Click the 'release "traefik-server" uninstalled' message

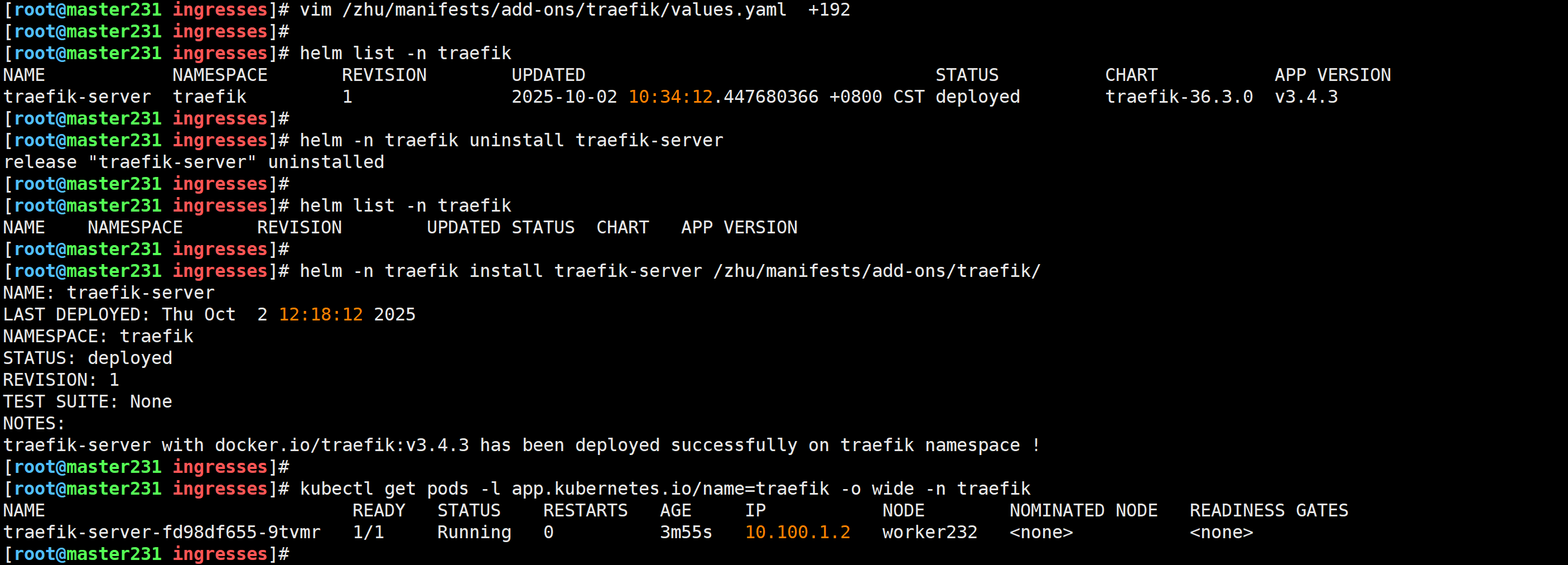tap(194, 162)
